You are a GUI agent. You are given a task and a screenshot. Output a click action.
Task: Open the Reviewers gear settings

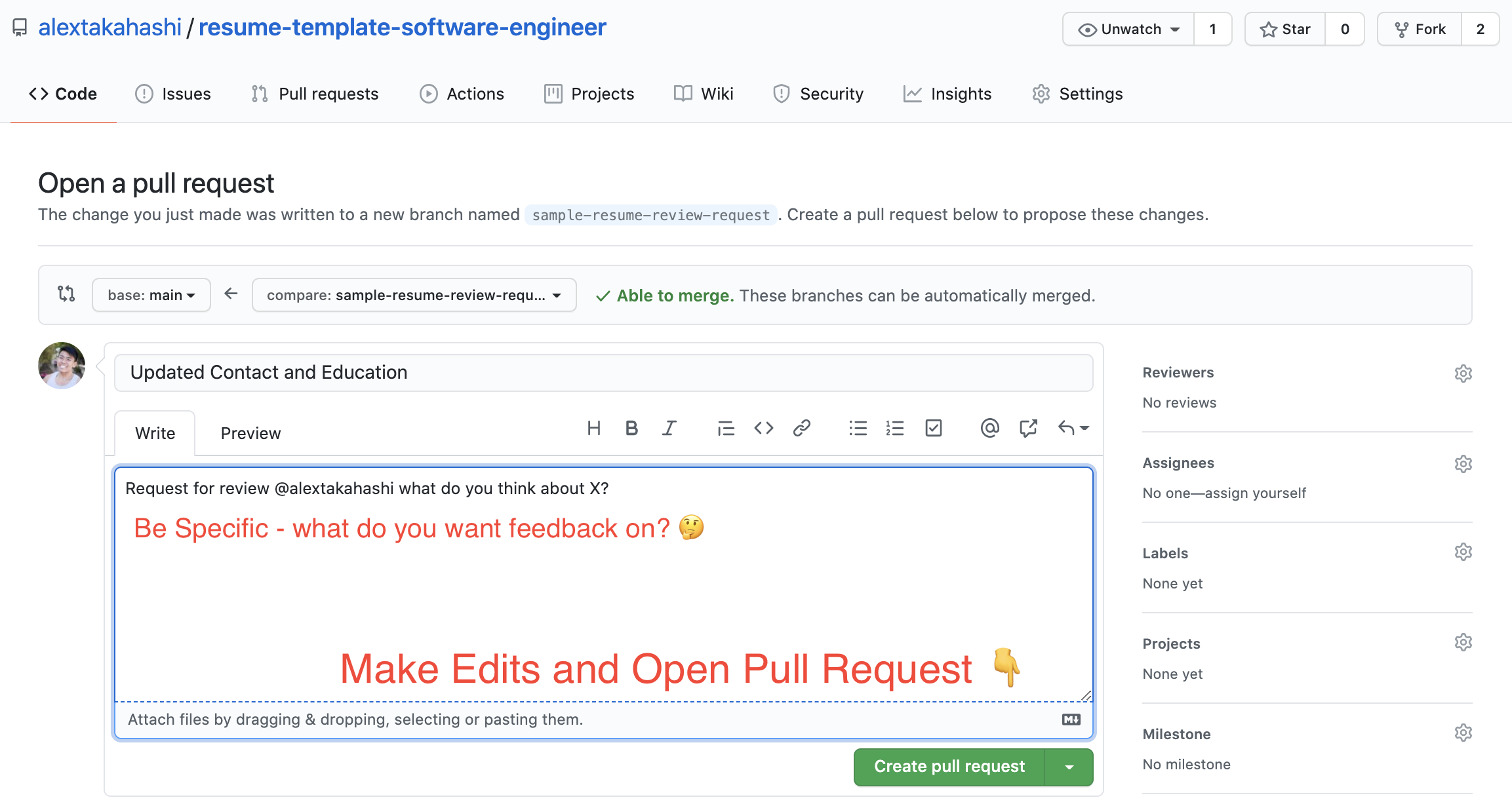point(1463,374)
